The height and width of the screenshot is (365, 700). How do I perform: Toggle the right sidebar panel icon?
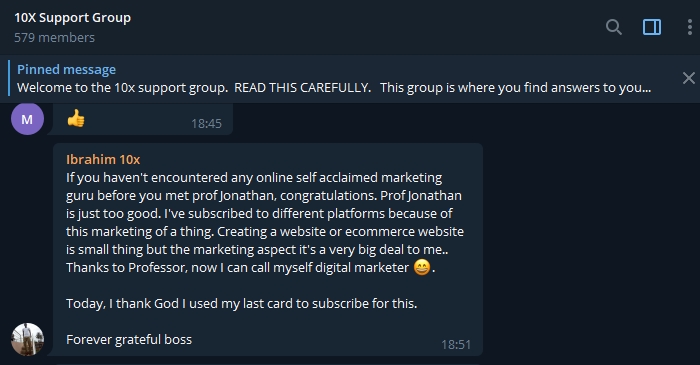(x=652, y=27)
